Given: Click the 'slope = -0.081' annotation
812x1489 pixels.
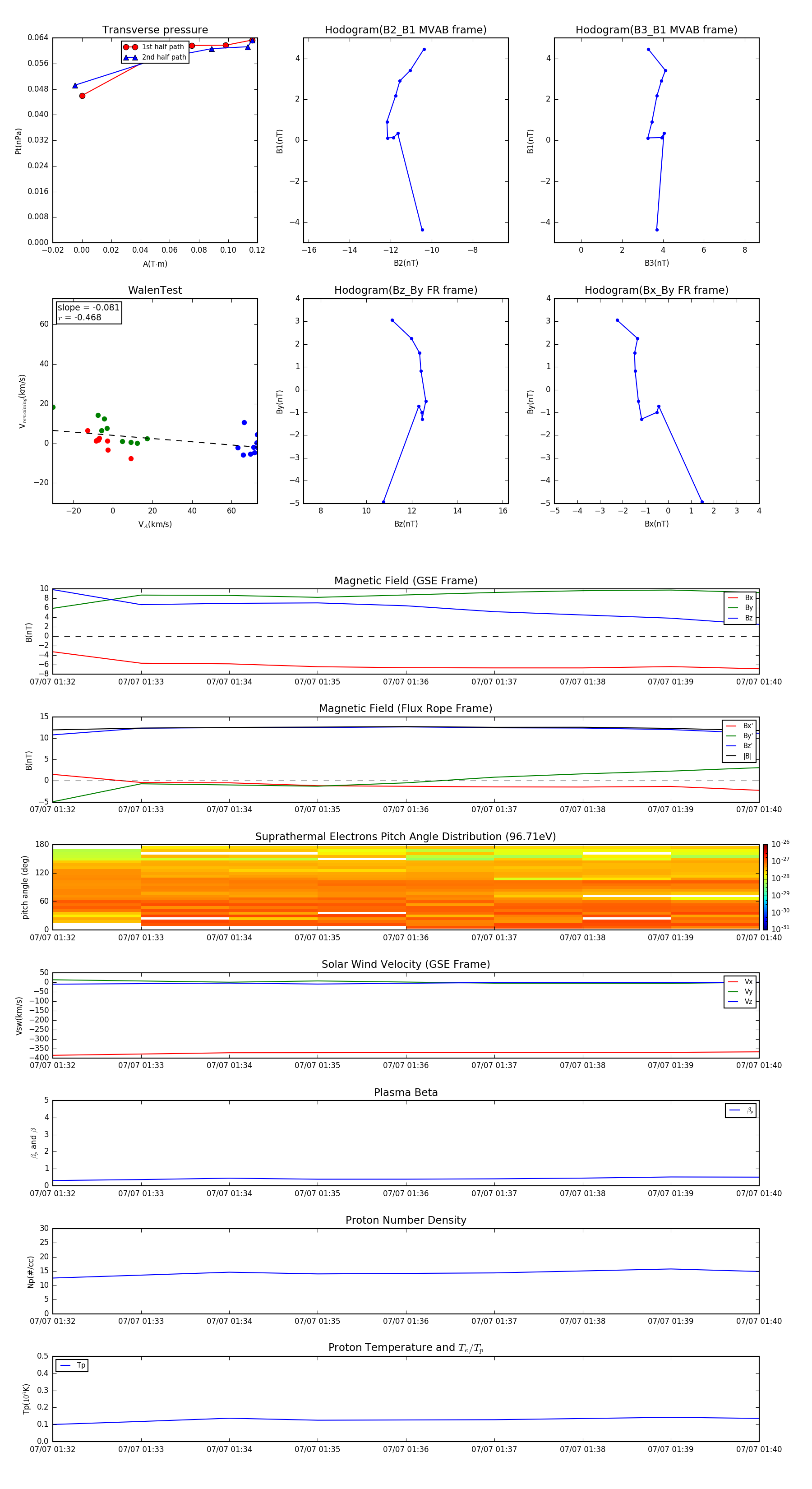Looking at the screenshot, I should click(88, 308).
